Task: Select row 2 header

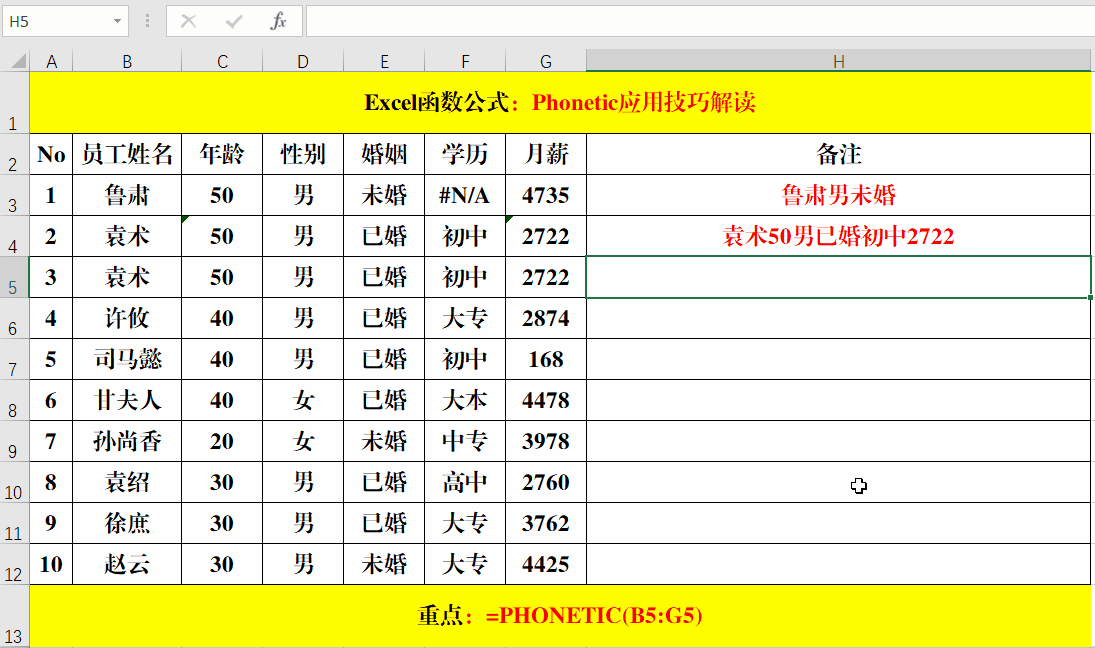Action: click(x=15, y=154)
